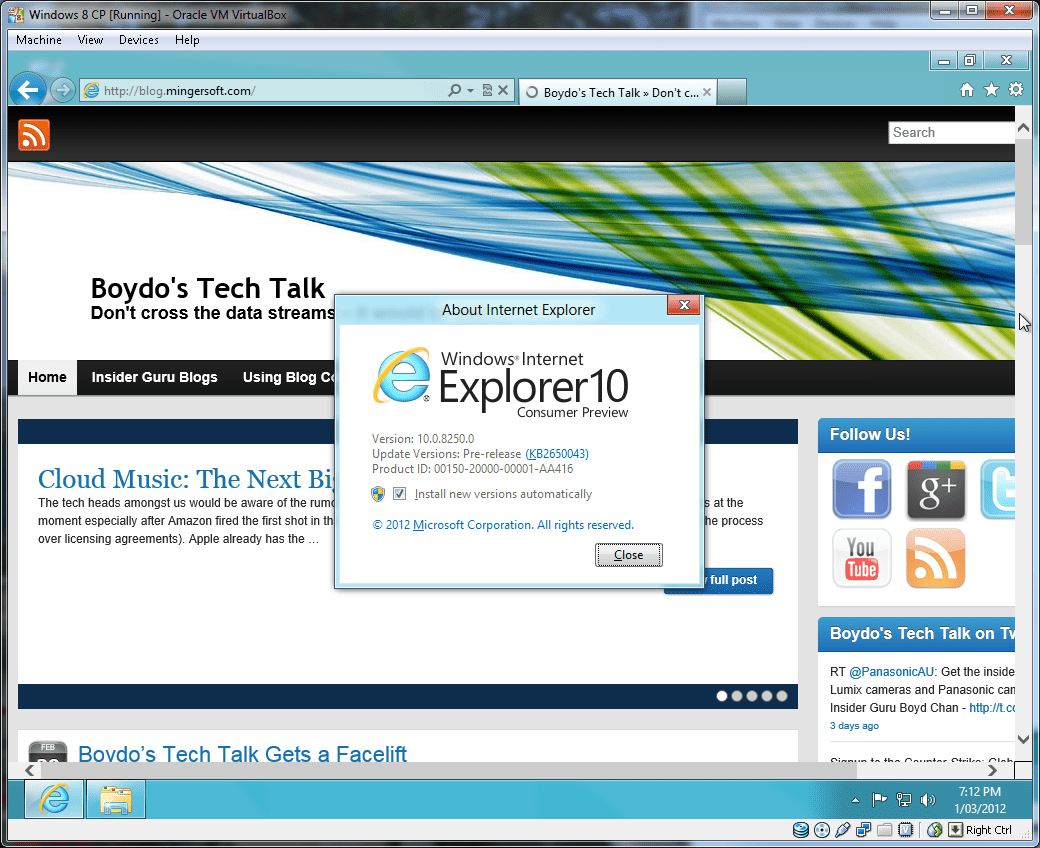
Task: Click the VirtualBox network status icon
Action: coord(864,829)
